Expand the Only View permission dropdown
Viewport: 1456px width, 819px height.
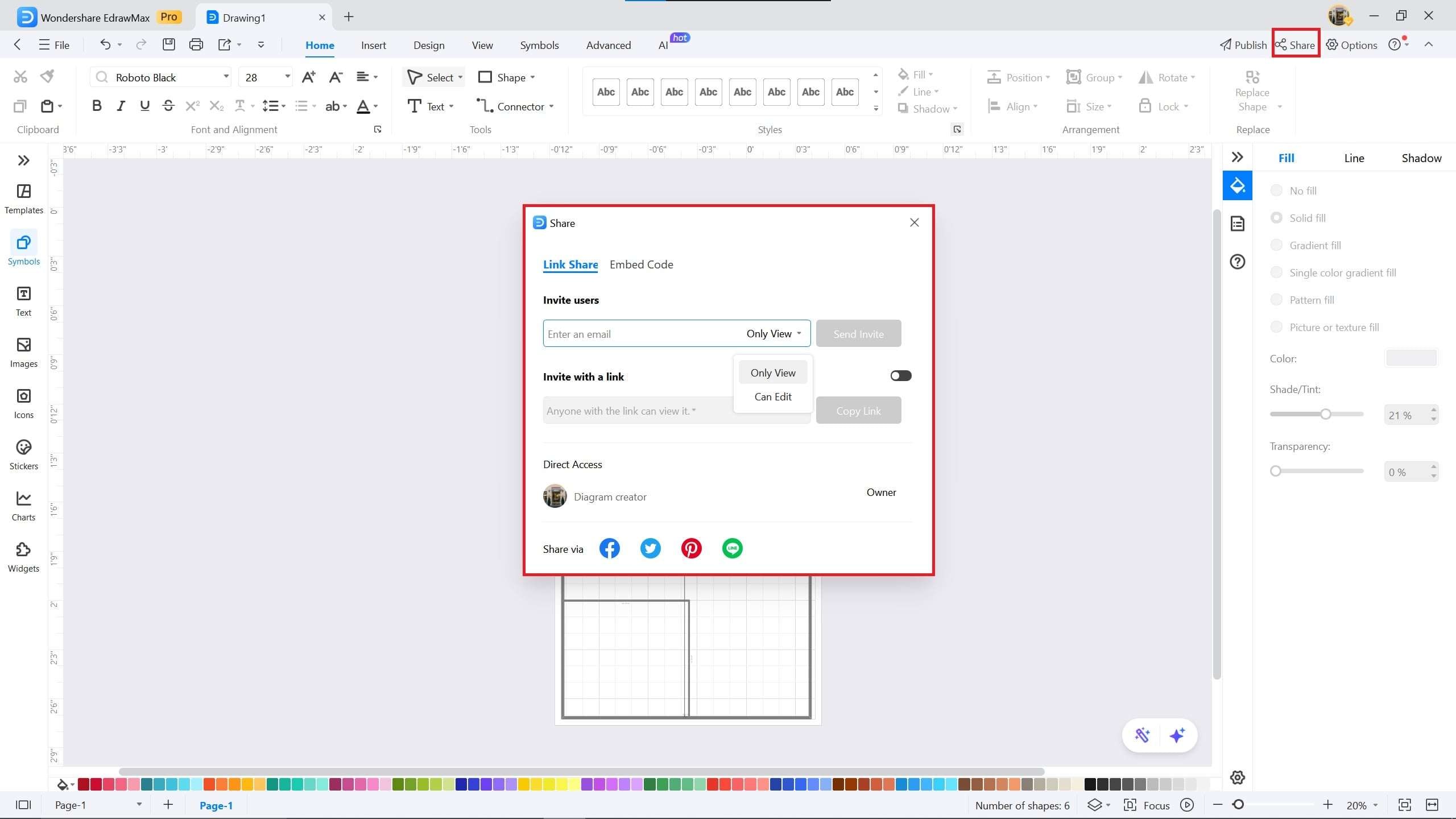click(x=773, y=334)
